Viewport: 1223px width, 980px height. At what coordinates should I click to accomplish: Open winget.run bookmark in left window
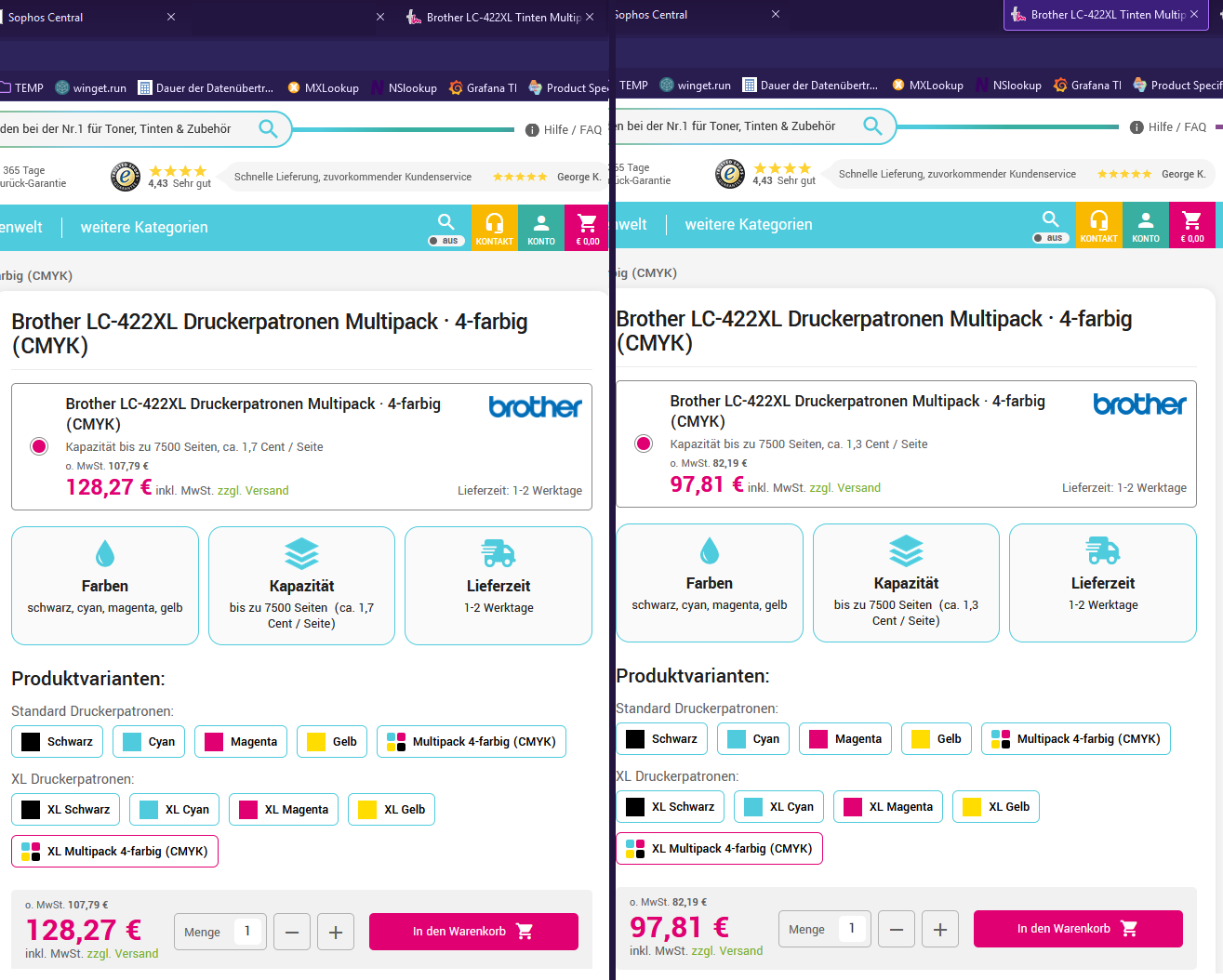pyautogui.click(x=90, y=88)
